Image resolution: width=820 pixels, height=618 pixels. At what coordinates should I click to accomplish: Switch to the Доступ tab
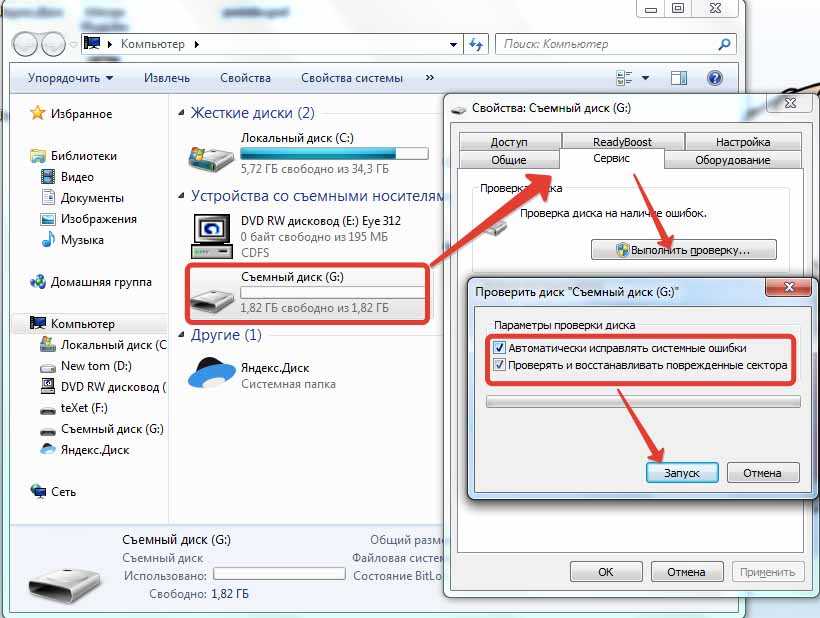click(509, 141)
